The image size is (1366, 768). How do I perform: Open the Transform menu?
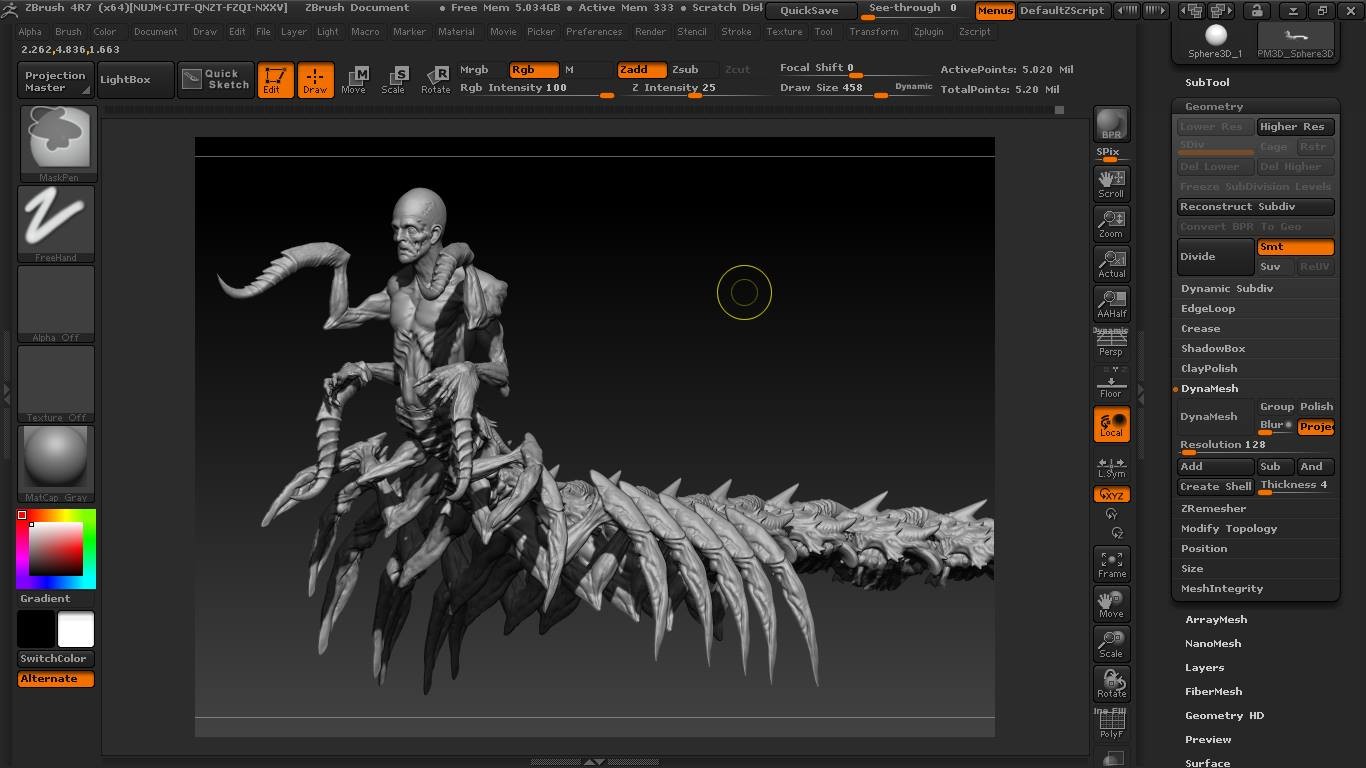[x=874, y=31]
